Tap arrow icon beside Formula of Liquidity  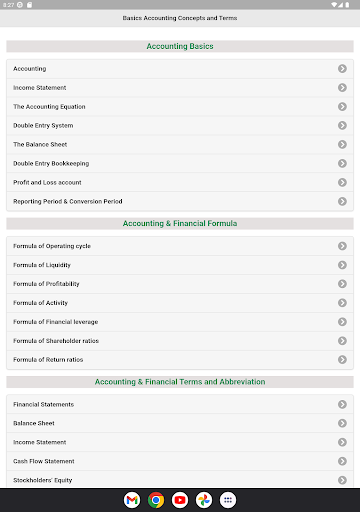click(x=342, y=265)
